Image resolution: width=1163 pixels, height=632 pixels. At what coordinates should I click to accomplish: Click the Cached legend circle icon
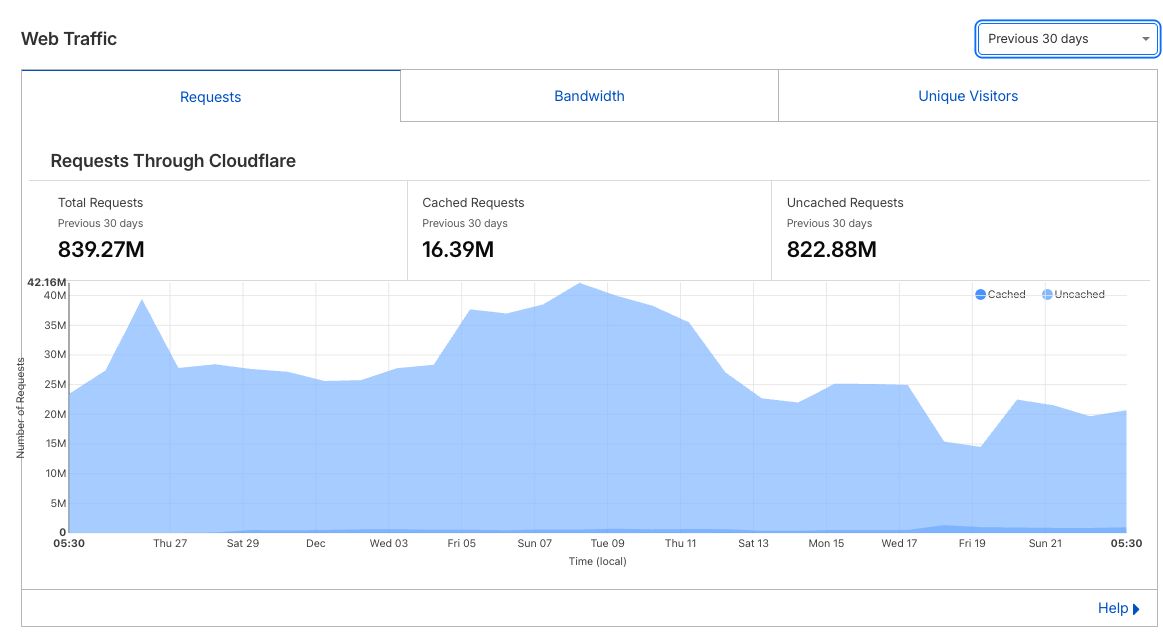[981, 294]
